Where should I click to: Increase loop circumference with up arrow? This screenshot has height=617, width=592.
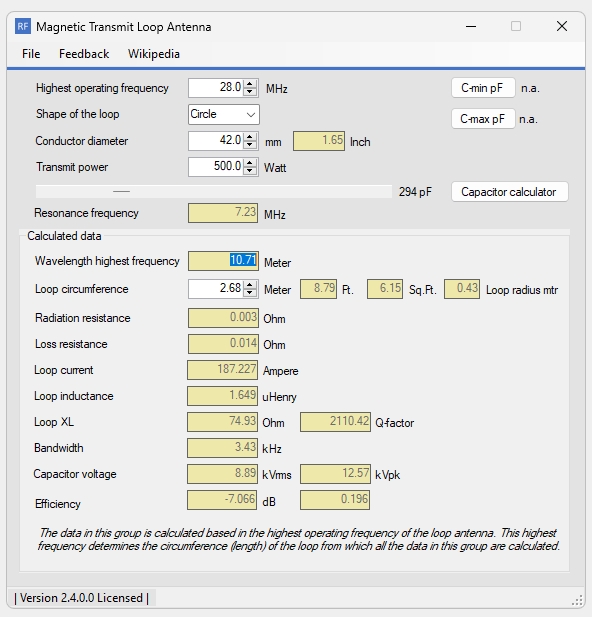click(x=250, y=285)
